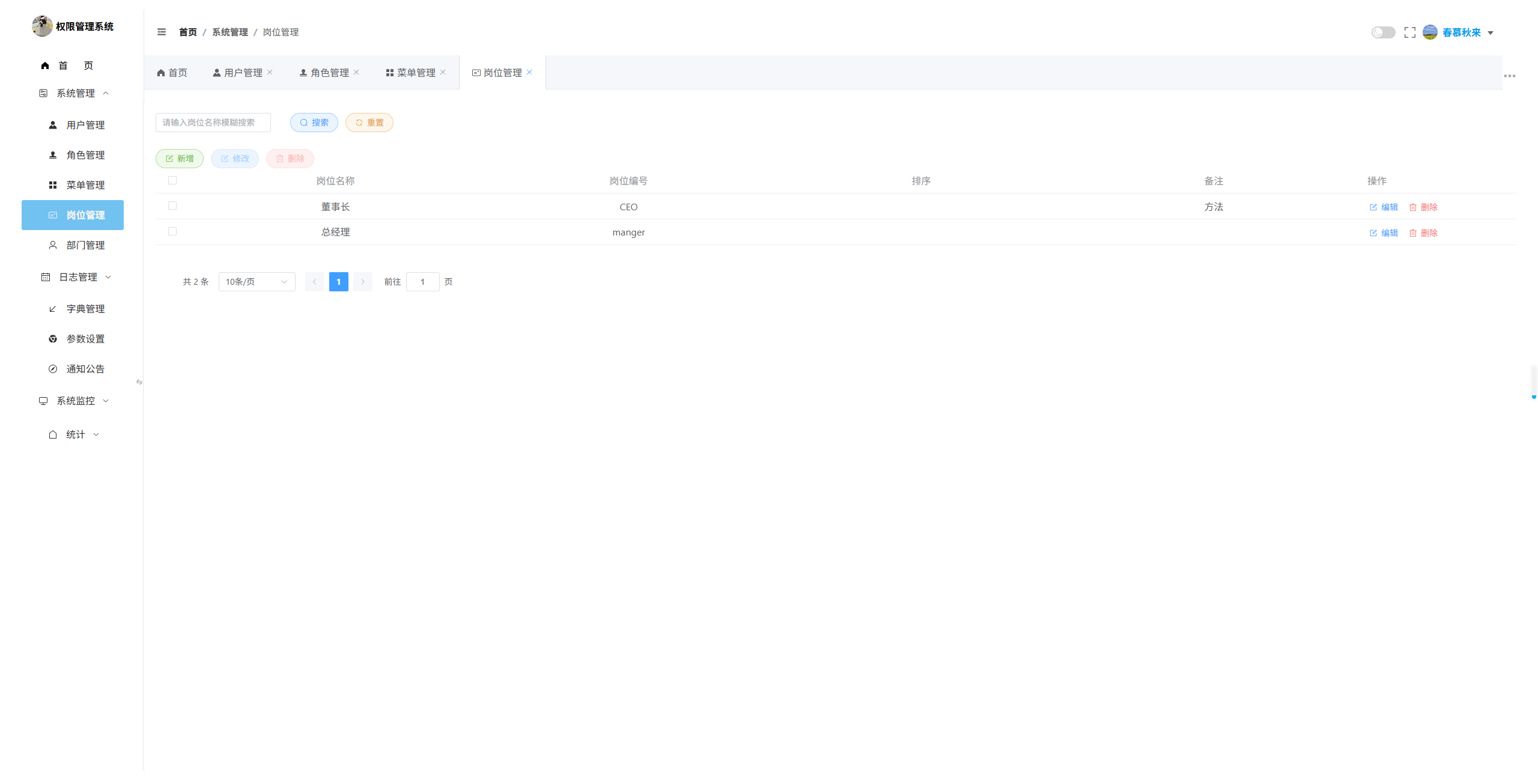The height and width of the screenshot is (784, 1538).
Task: Switch to the 首页 tab
Action: (172, 73)
